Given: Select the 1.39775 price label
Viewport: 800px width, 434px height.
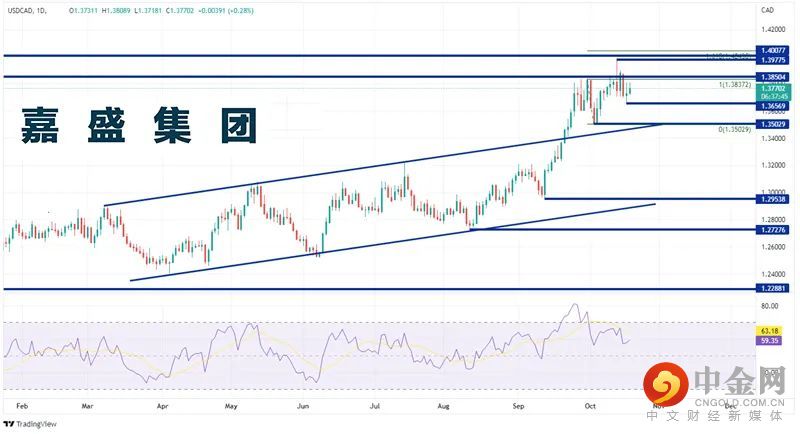Looking at the screenshot, I should point(773,60).
